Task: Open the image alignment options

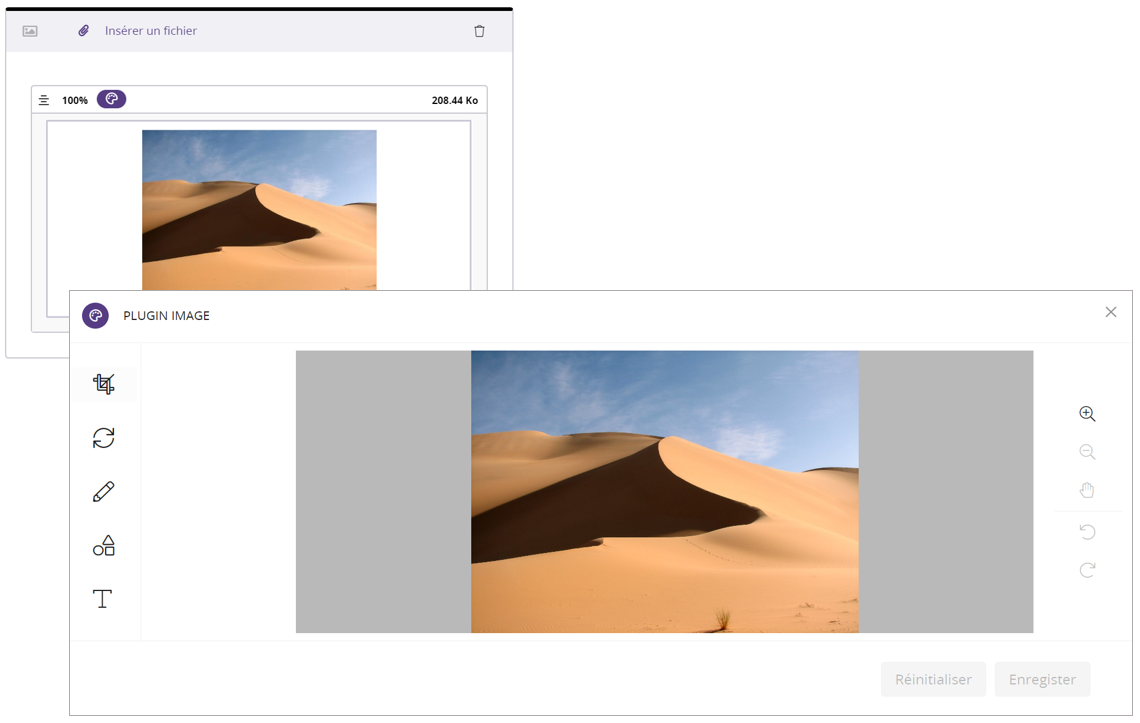Action: [x=44, y=100]
